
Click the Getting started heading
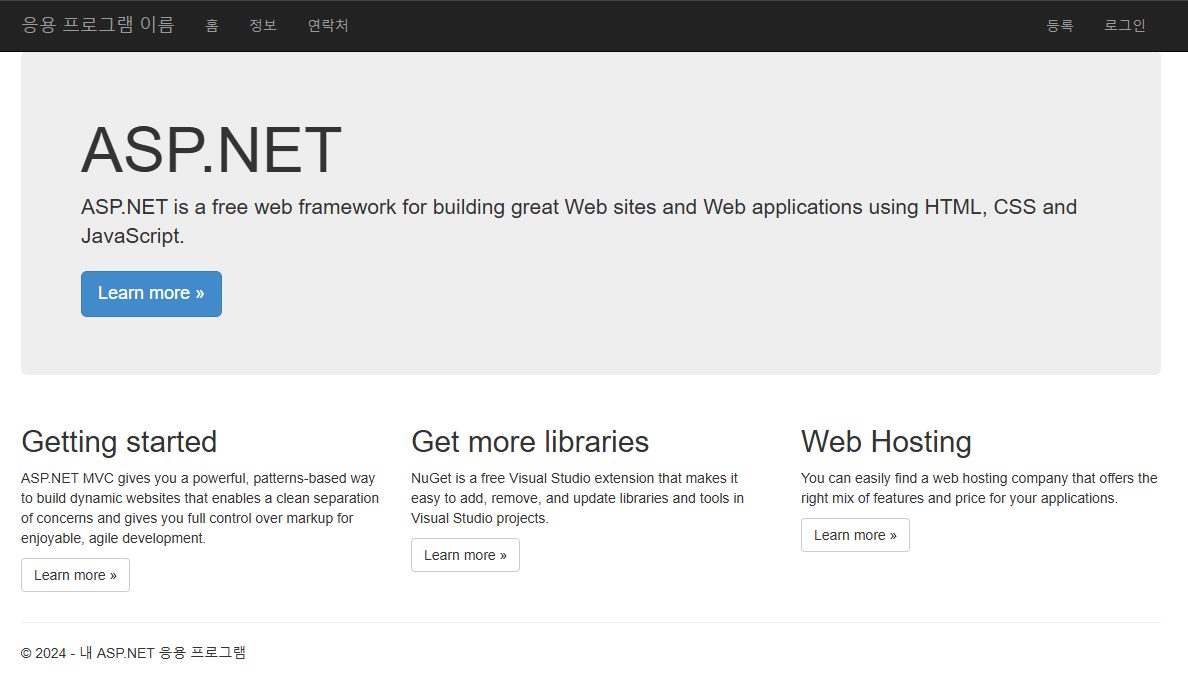119,442
